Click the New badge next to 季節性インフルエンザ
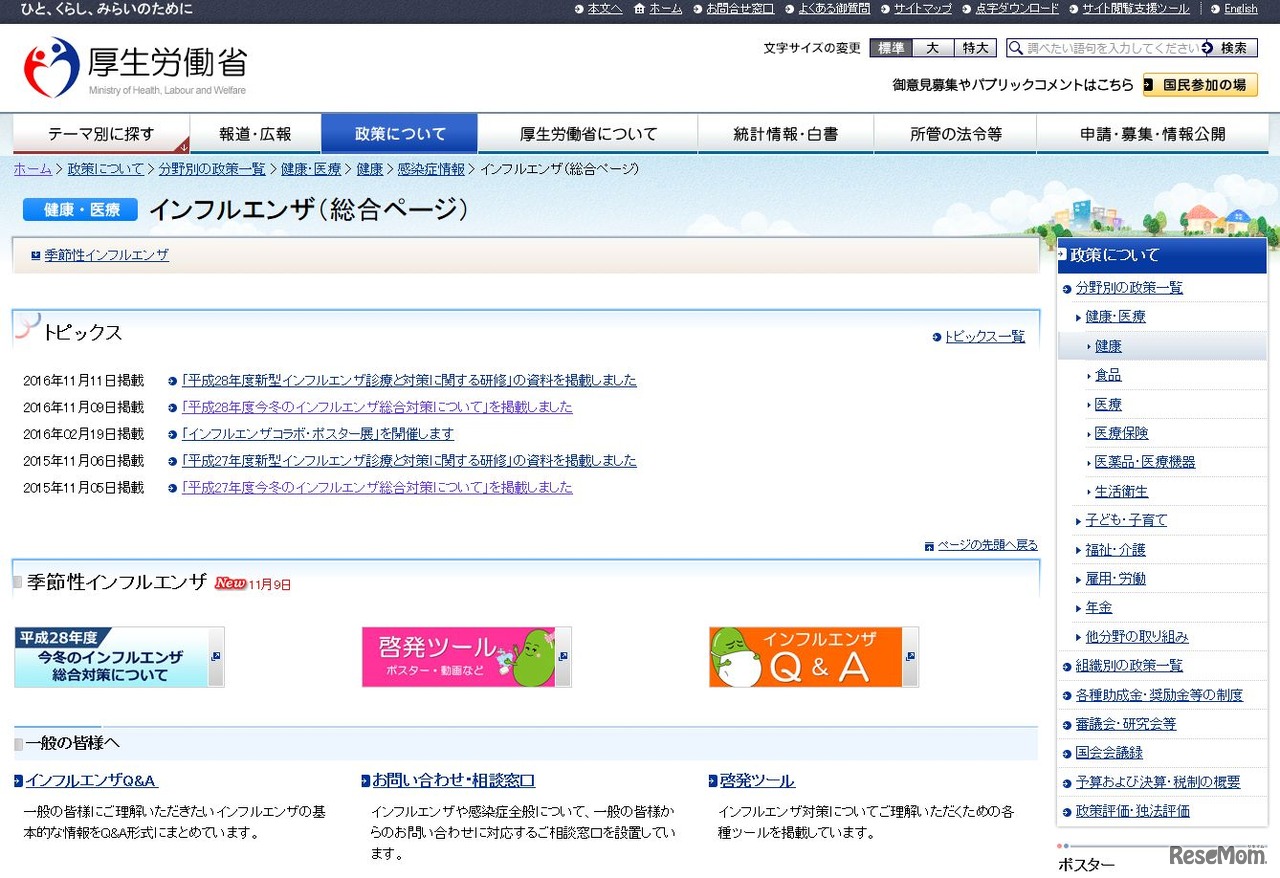The height and width of the screenshot is (878, 1280). pyautogui.click(x=229, y=583)
